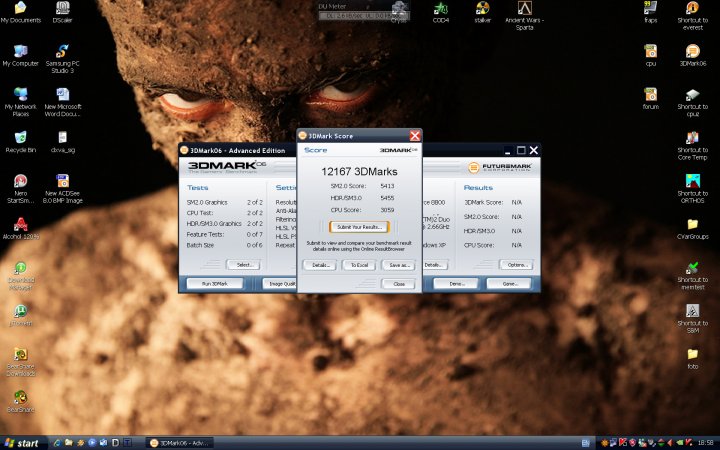
Task: Launch the COD4 game shortcut
Action: point(441,12)
